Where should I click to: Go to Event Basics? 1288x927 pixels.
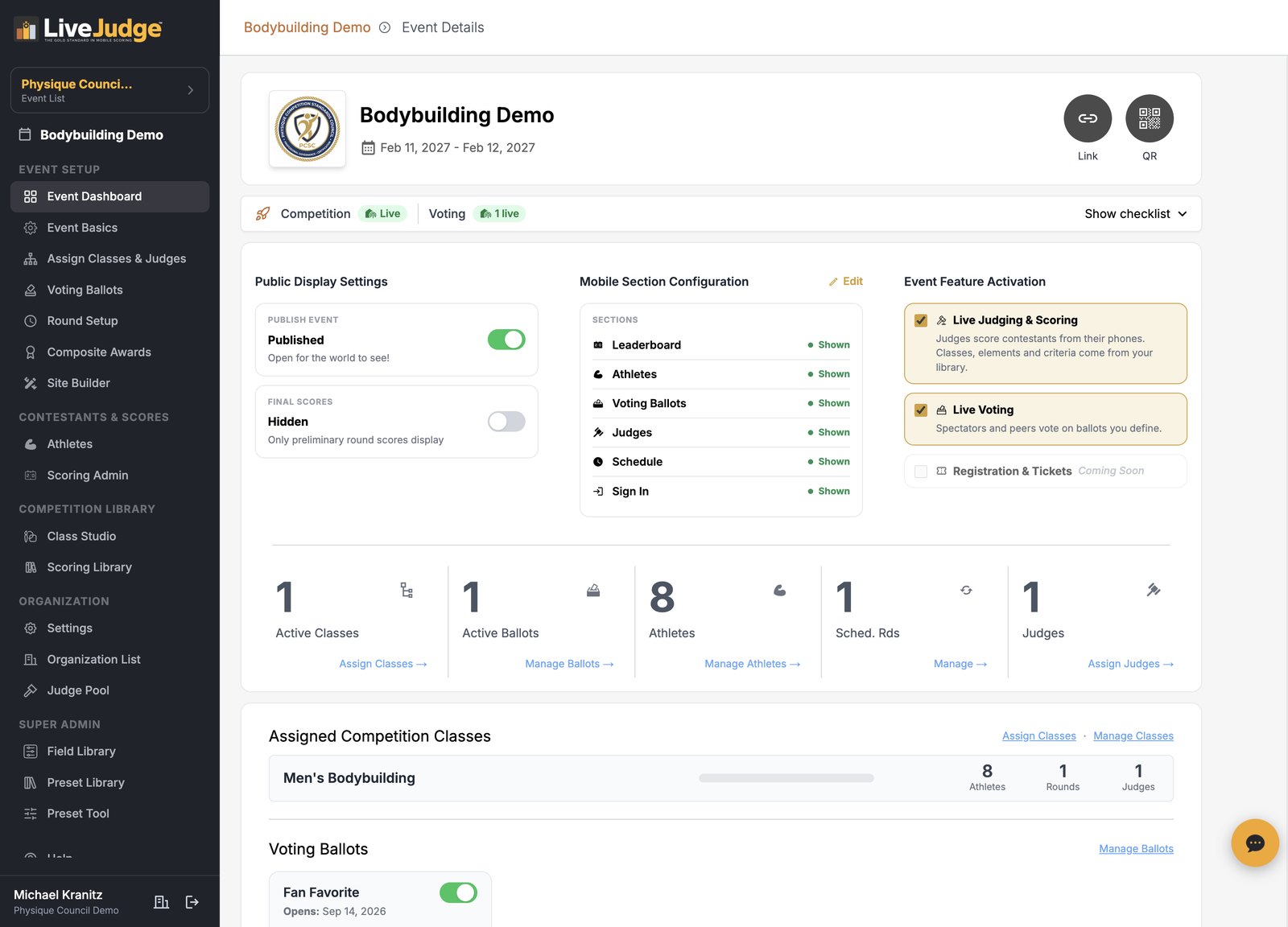109,228
